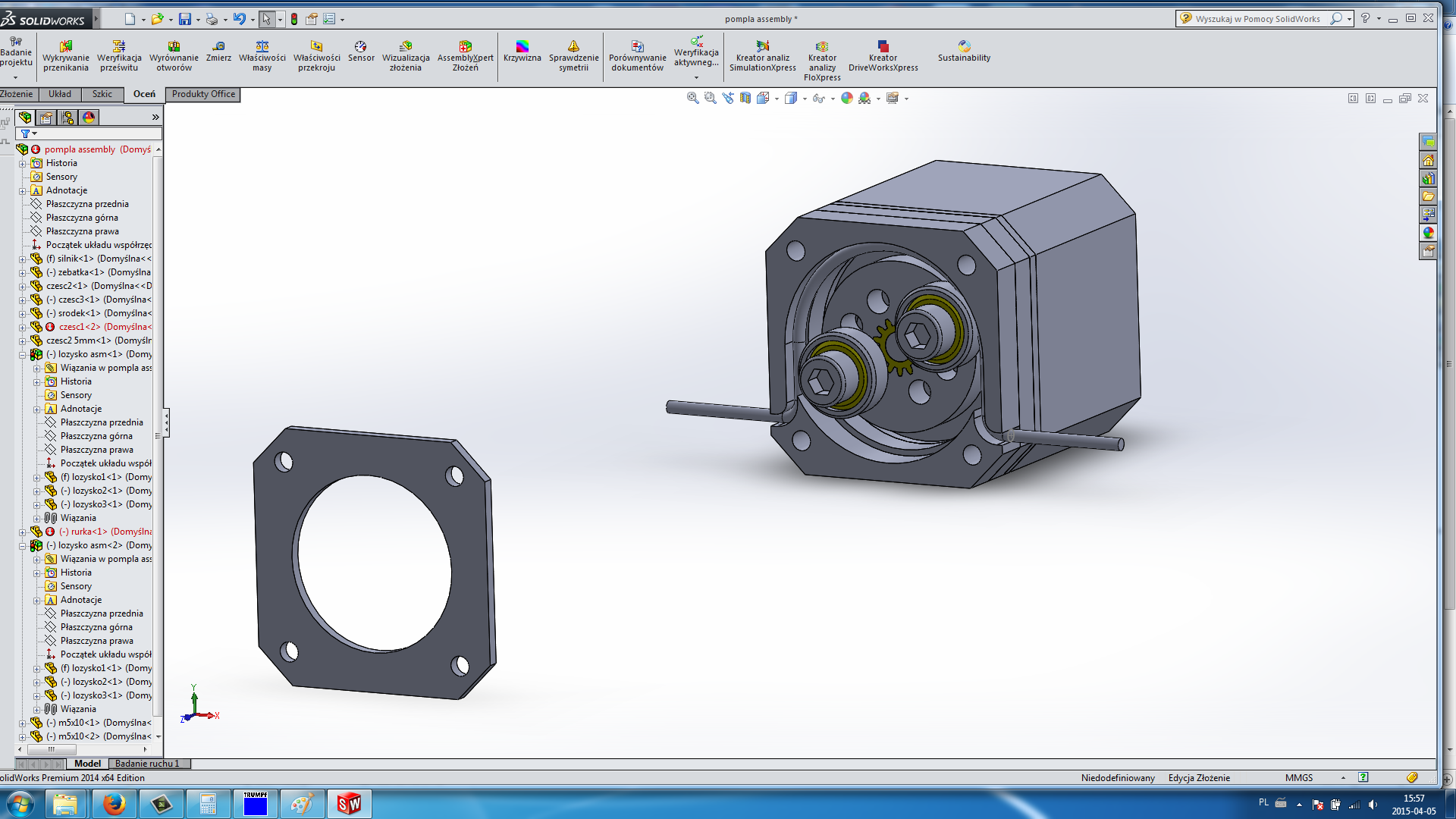Image resolution: width=1456 pixels, height=819 pixels.
Task: Open Właściwości przekroju section properties
Action: 317,56
